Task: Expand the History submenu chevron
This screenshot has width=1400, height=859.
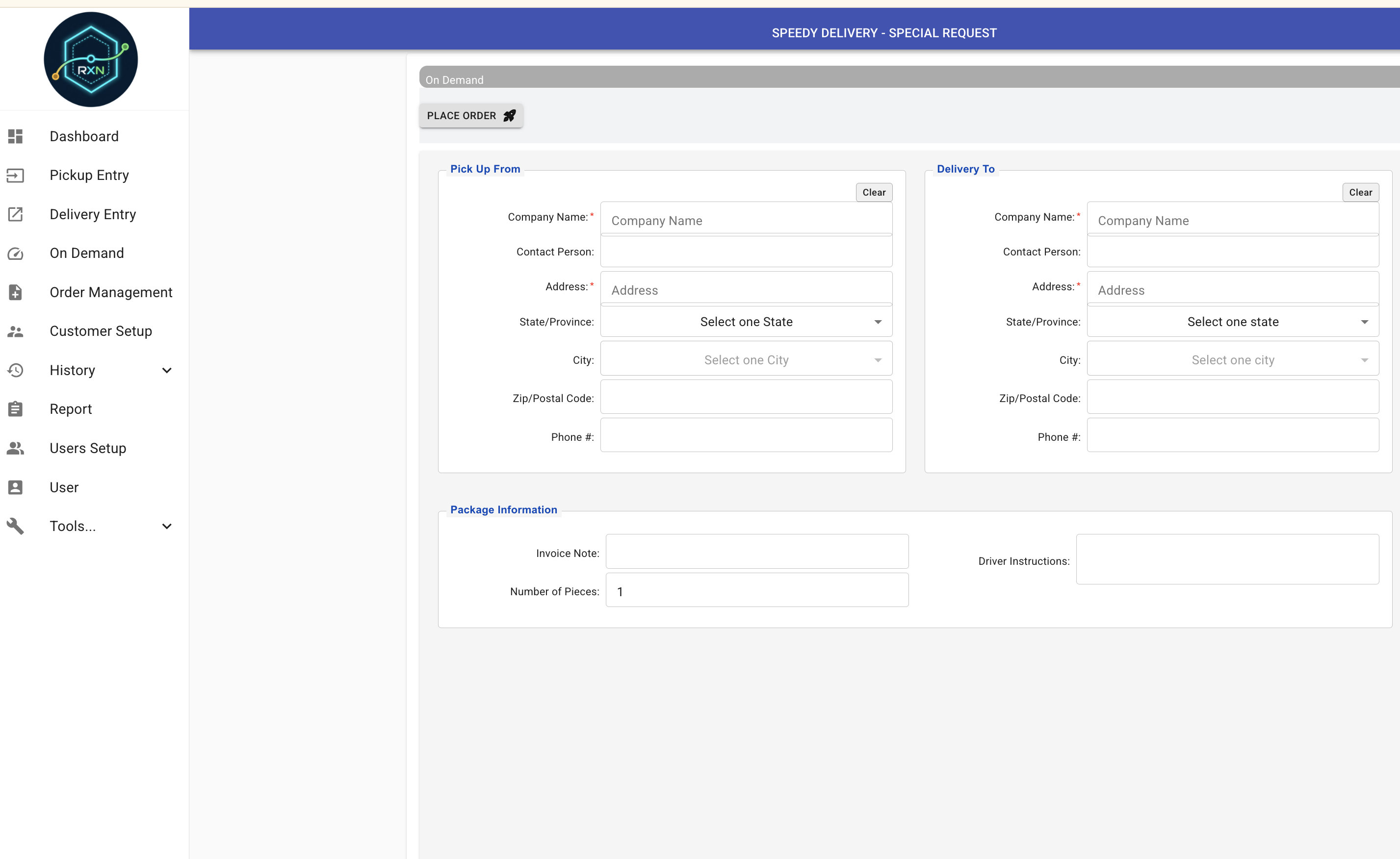Action: click(x=167, y=370)
